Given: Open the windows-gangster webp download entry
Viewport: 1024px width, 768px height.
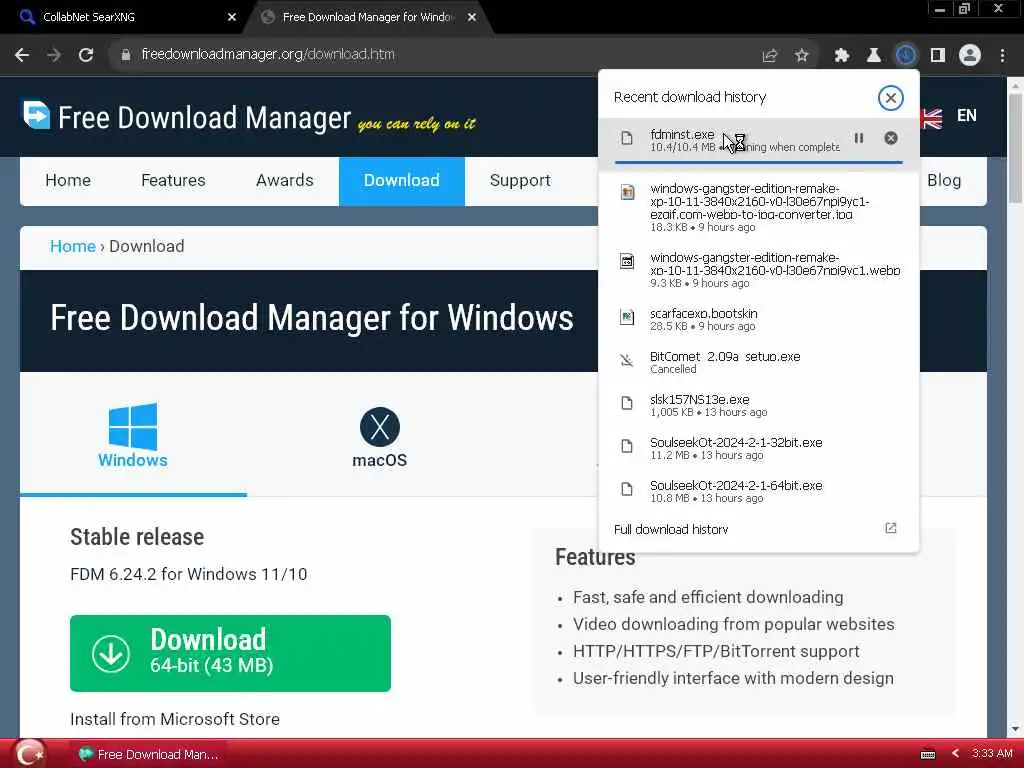Looking at the screenshot, I should [759, 270].
